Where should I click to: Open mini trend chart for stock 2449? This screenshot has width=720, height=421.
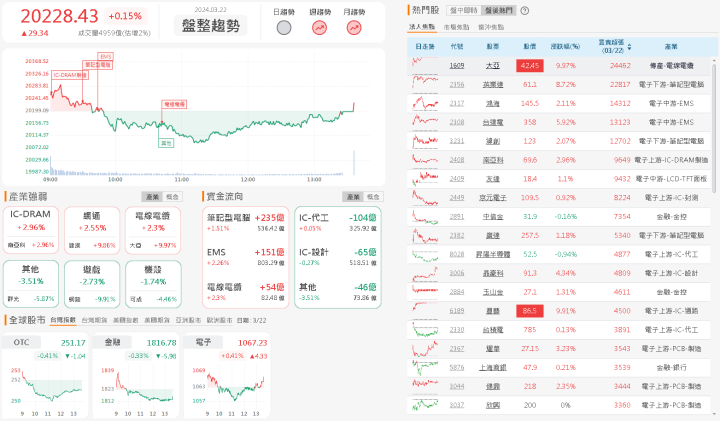425,197
